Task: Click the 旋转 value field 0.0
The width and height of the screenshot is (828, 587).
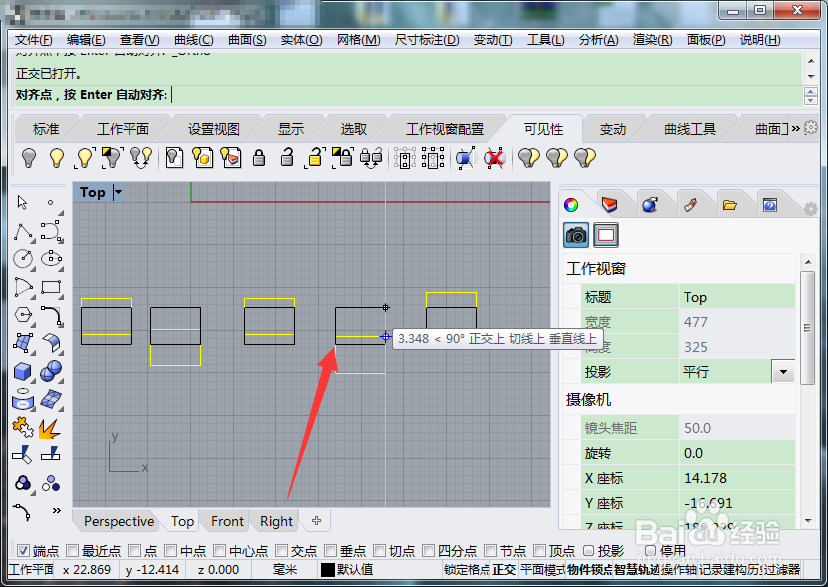Action: tap(737, 453)
